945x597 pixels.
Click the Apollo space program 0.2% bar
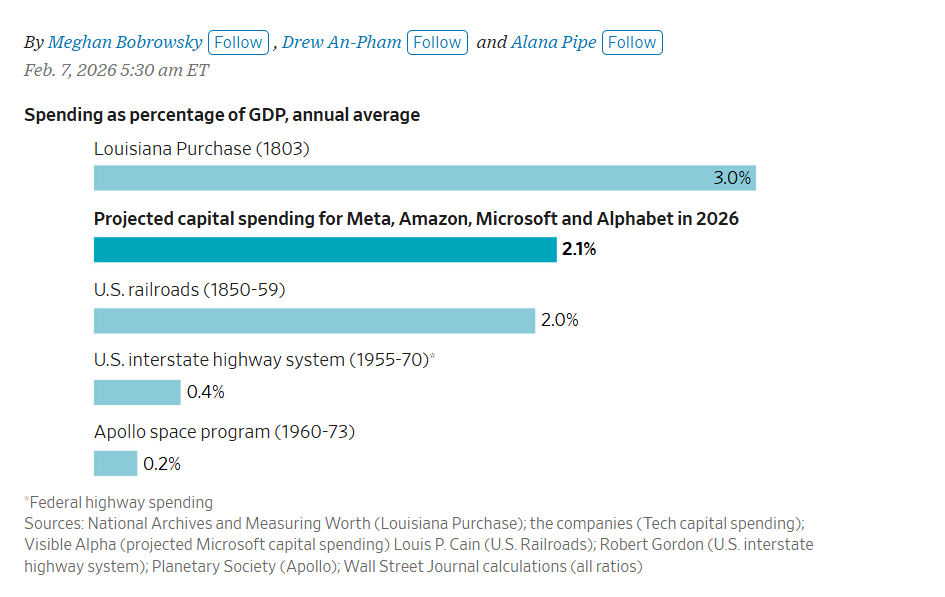point(115,464)
